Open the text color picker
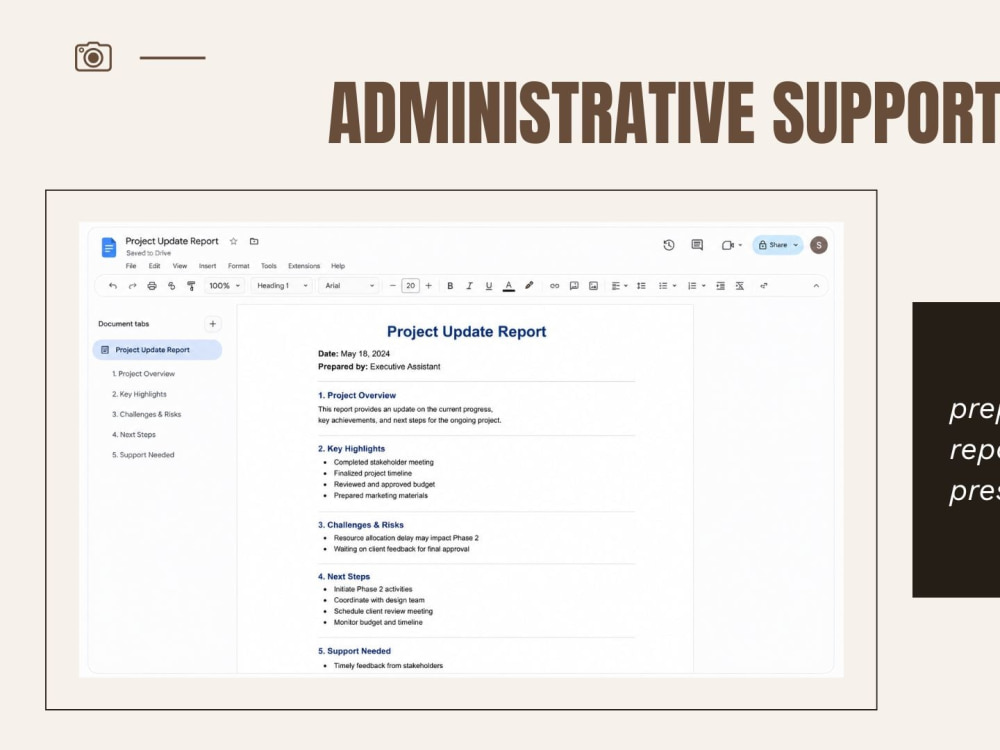 (508, 286)
